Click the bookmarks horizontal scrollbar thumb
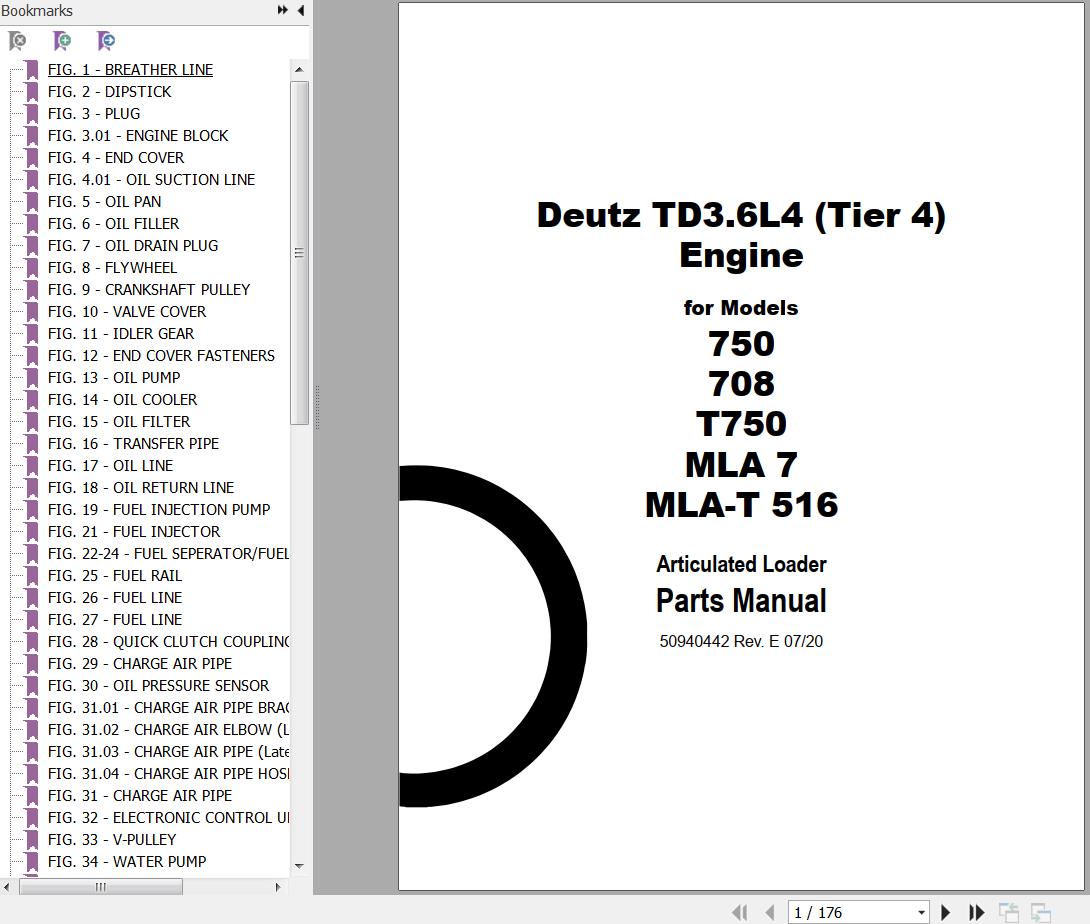1090x924 pixels. [101, 887]
